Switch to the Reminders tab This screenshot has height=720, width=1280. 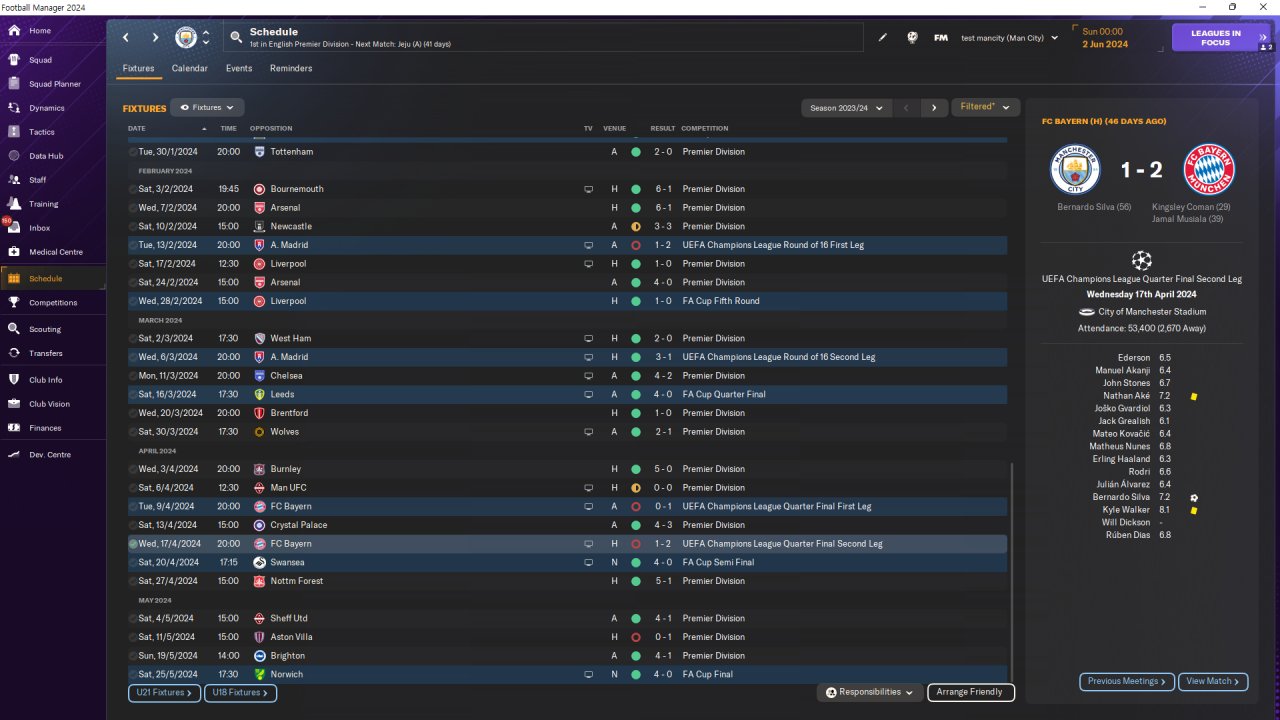tap(291, 69)
